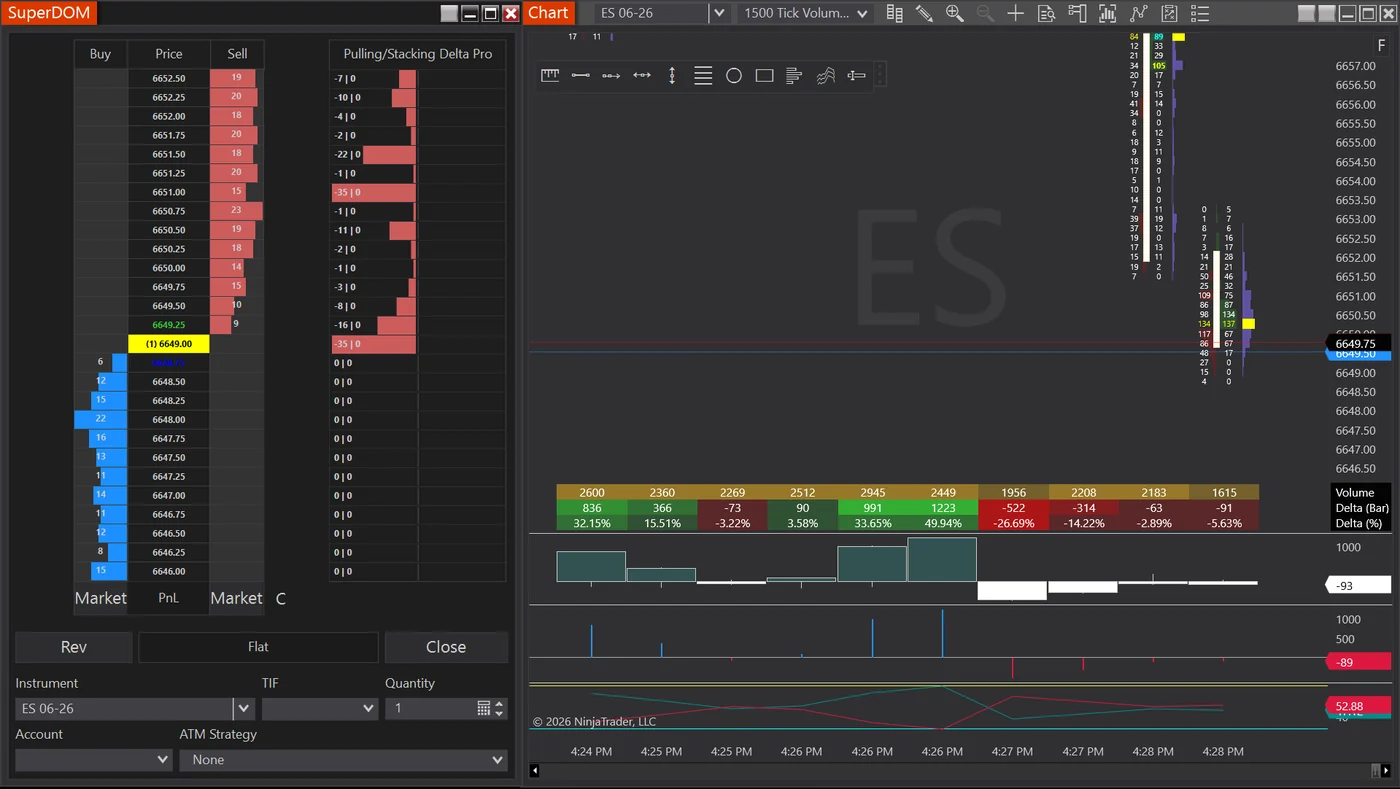1400x789 pixels.
Task: Click the Quantity input field
Action: tap(431, 708)
